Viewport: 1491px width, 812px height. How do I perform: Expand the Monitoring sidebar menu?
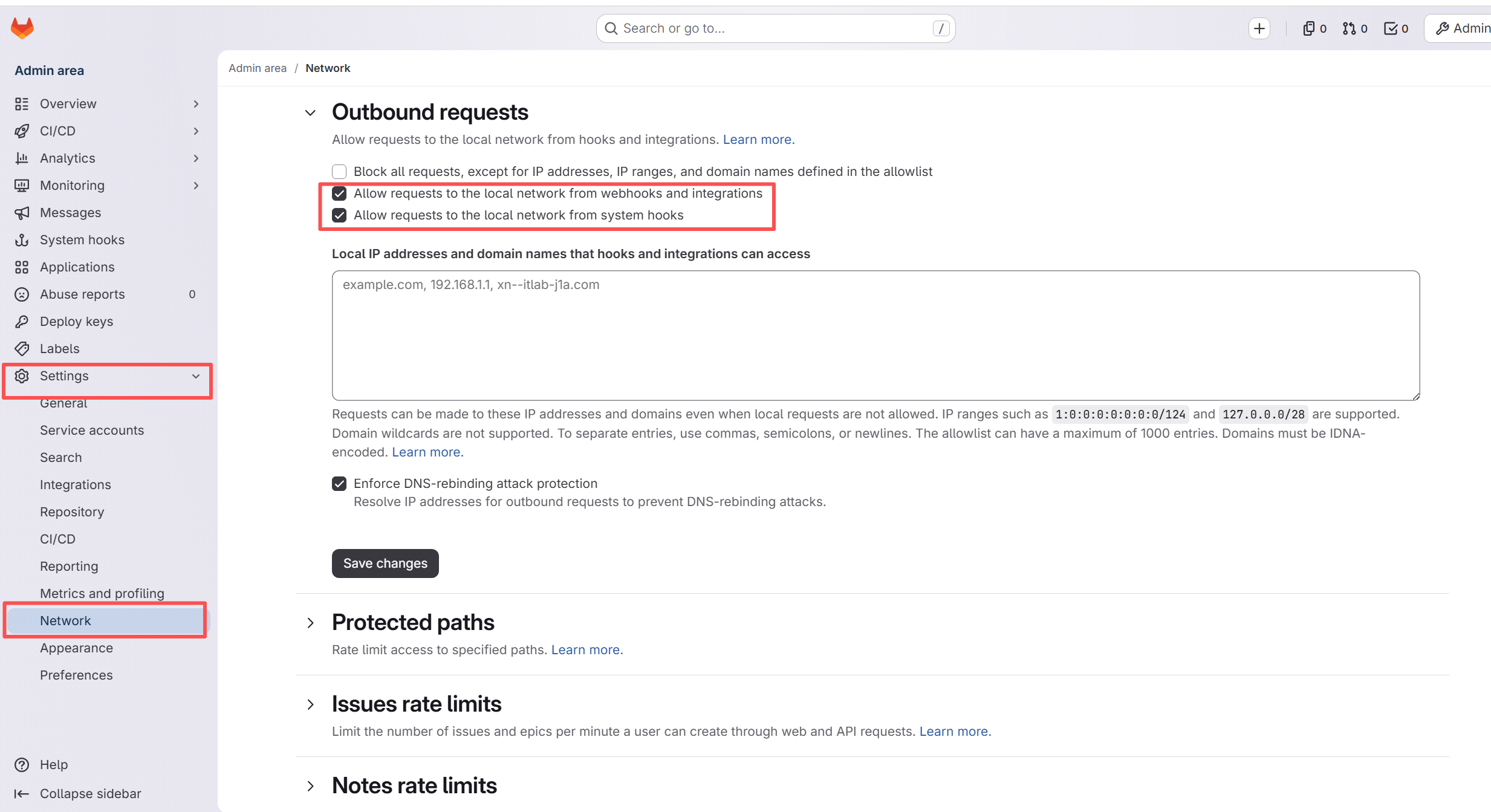click(x=107, y=186)
